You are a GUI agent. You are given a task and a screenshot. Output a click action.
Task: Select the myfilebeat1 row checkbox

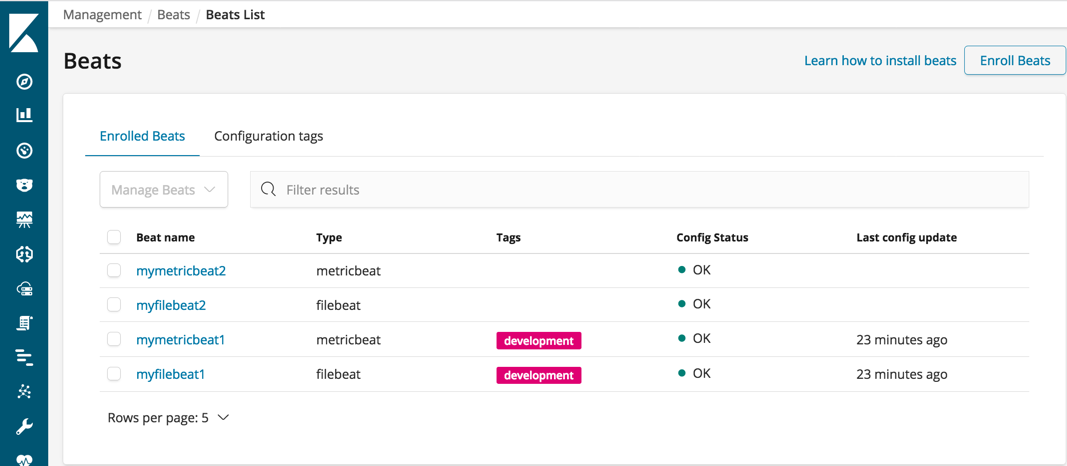tap(114, 374)
